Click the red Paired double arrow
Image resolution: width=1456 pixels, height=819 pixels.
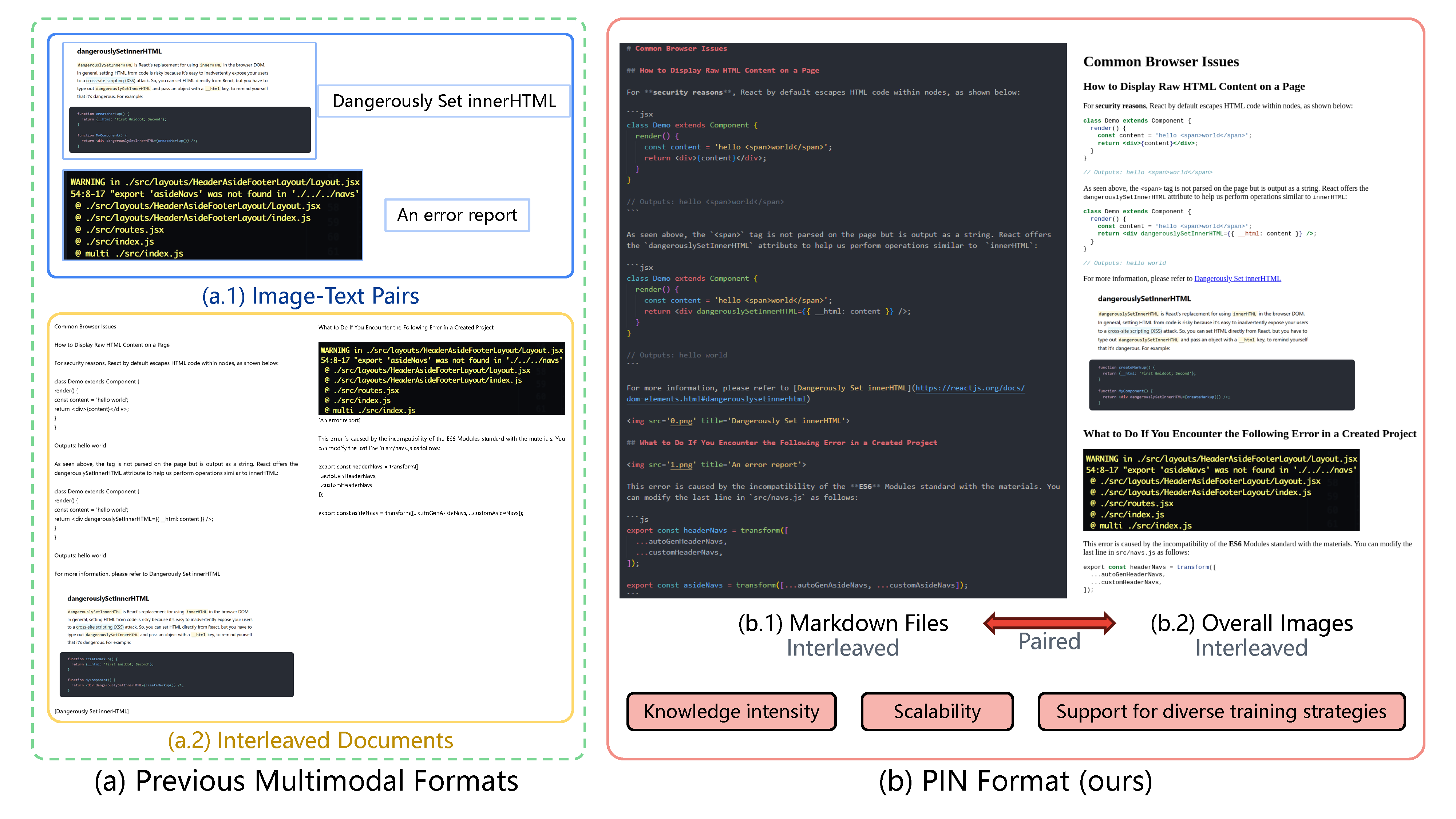(x=1049, y=623)
